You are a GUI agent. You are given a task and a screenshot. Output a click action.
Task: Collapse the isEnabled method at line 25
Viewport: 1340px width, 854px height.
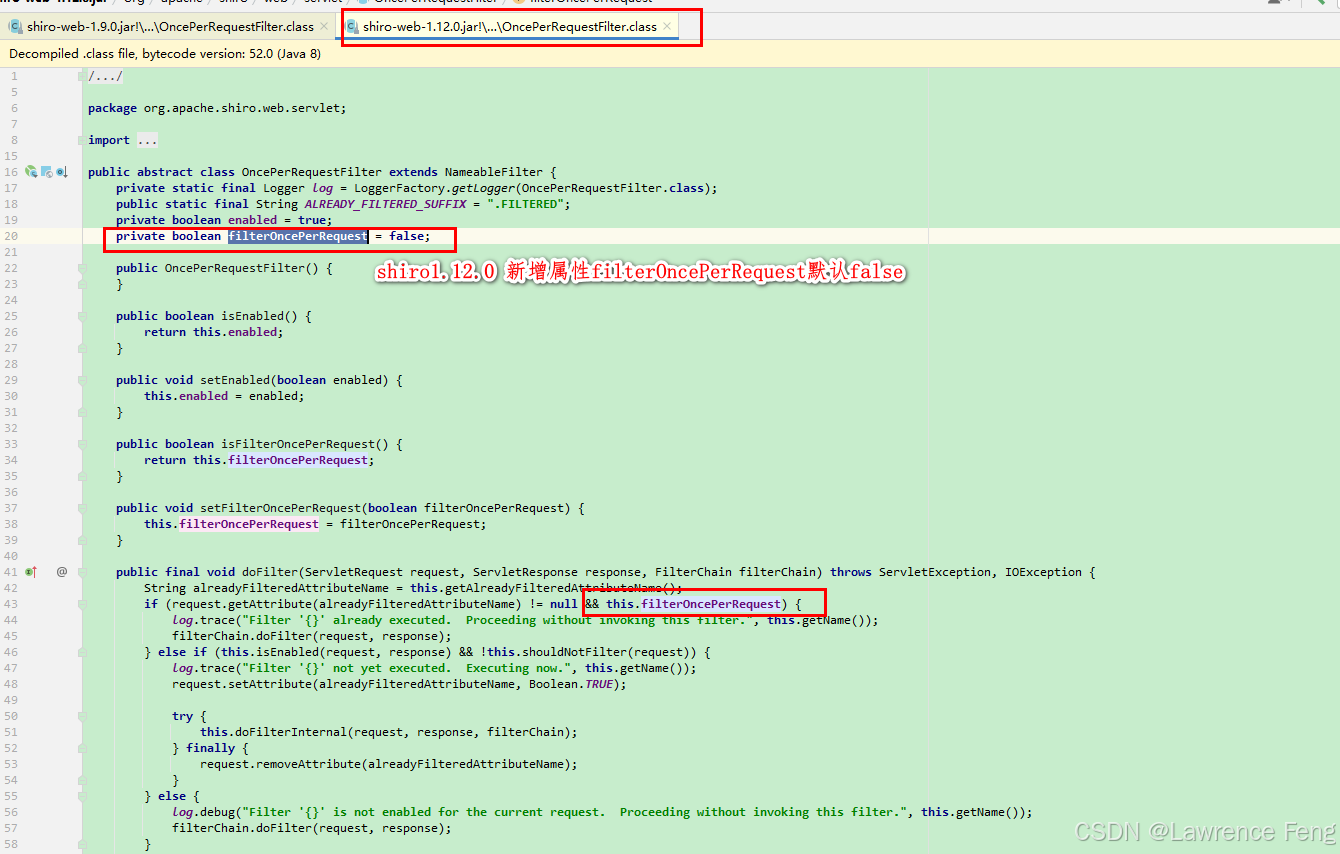[82, 316]
